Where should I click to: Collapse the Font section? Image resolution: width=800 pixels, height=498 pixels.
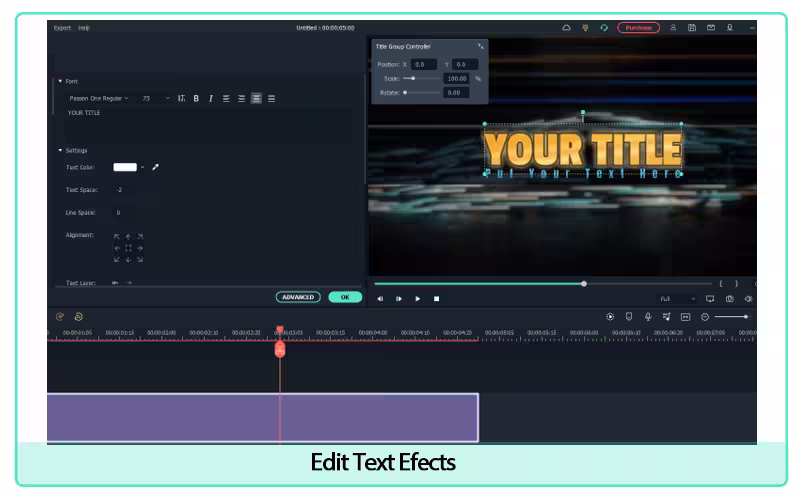[60, 81]
